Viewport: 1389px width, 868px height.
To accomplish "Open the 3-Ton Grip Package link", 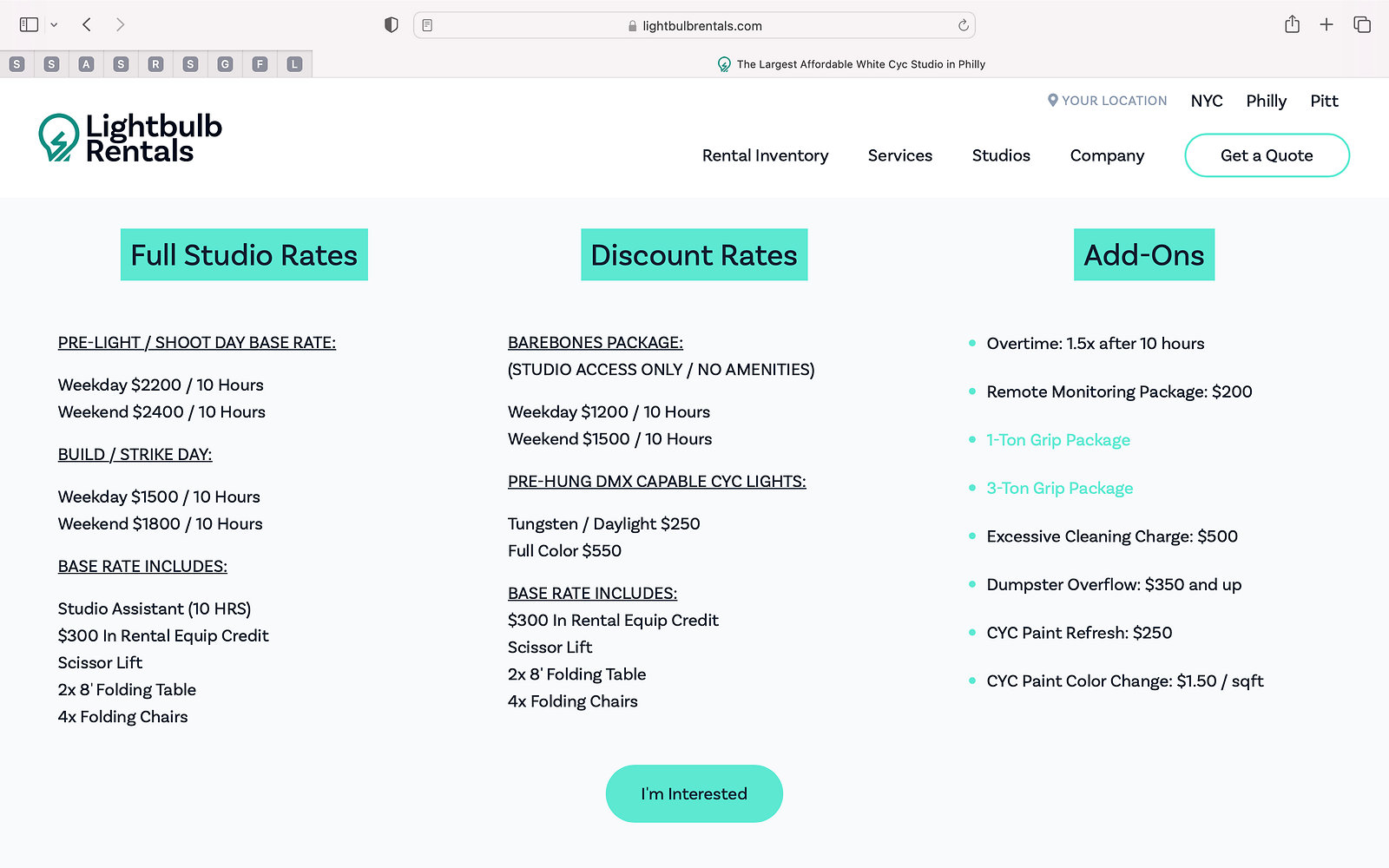I will [1059, 488].
